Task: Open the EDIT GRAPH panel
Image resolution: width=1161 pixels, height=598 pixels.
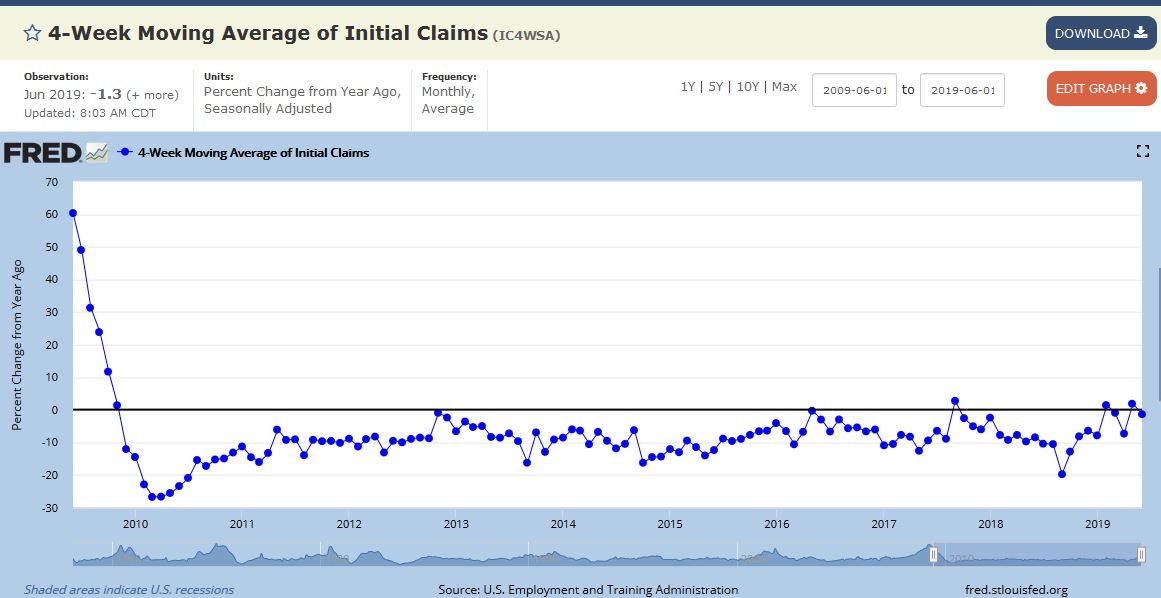Action: (1101, 88)
